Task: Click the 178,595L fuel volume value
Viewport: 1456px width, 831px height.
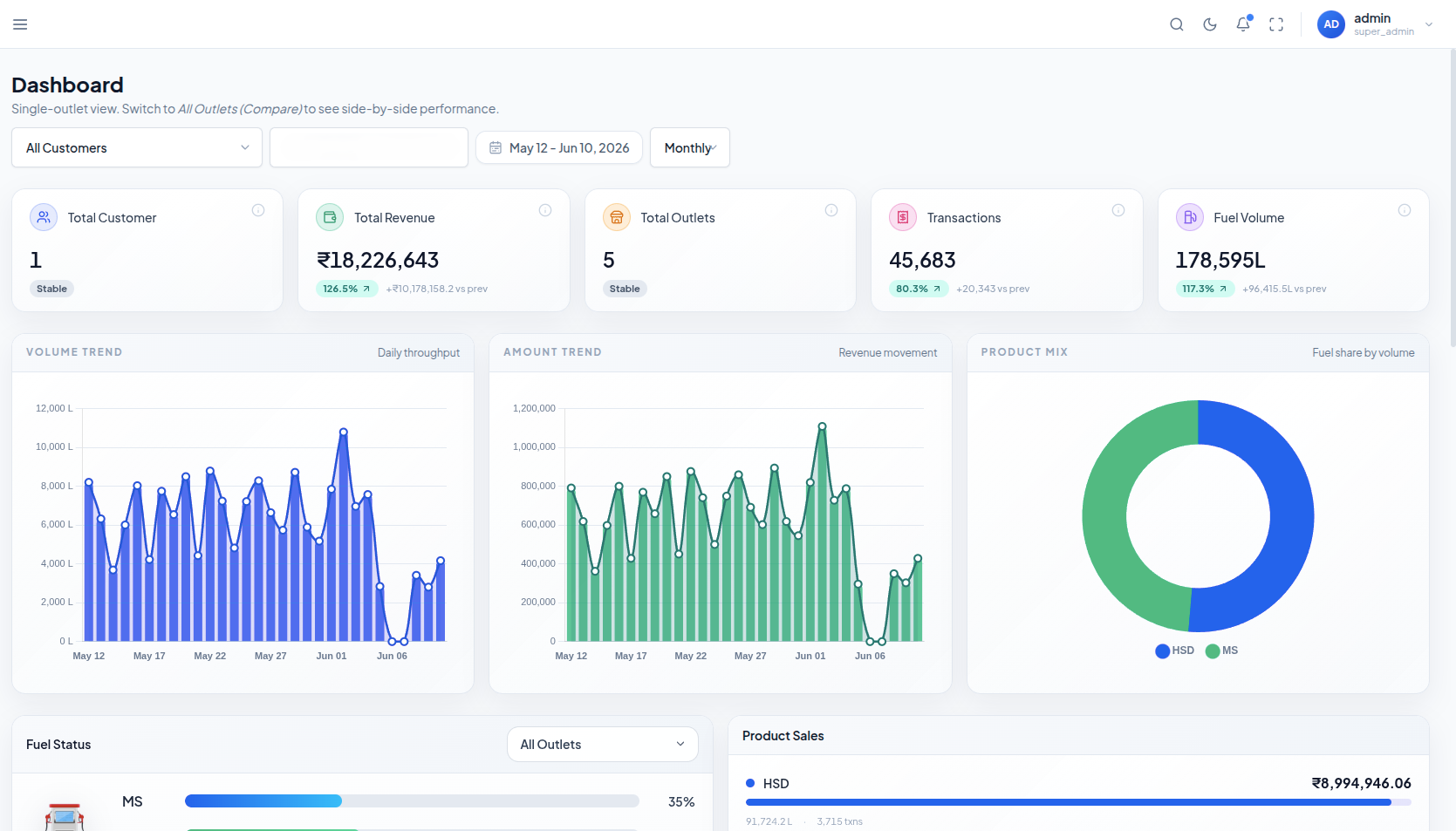Action: click(x=1220, y=260)
